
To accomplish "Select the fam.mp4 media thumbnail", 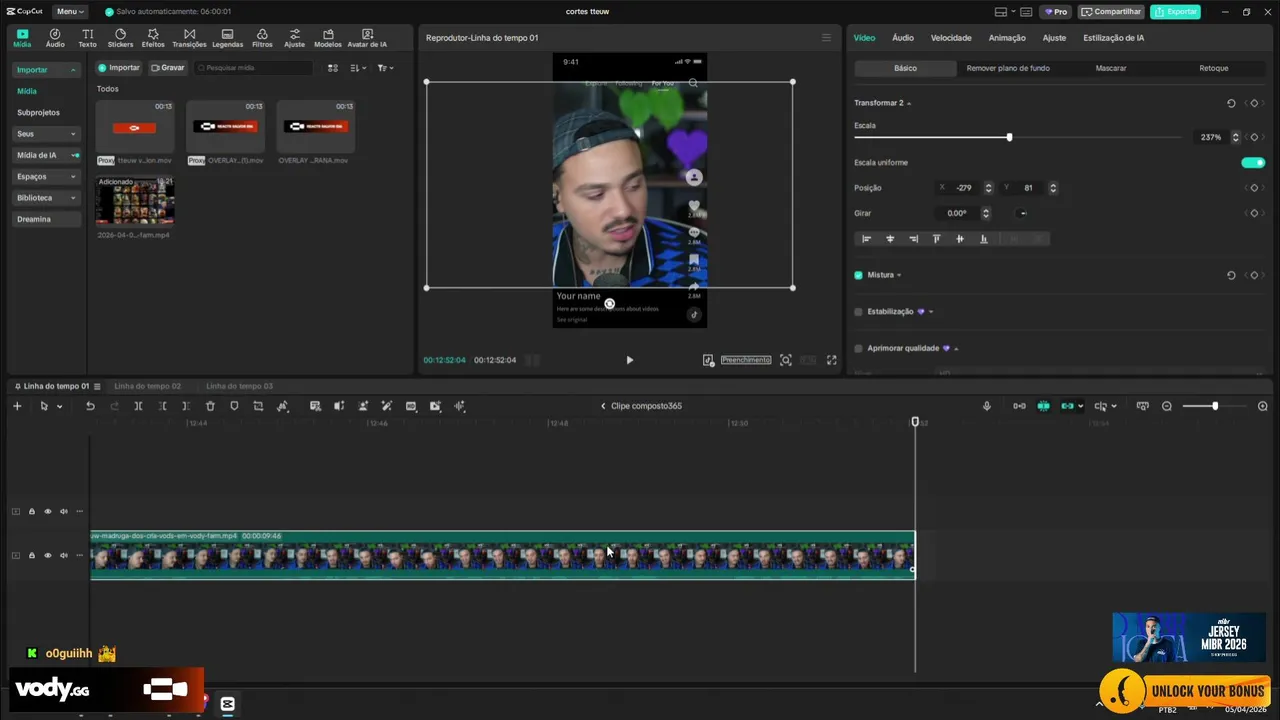I will (135, 202).
